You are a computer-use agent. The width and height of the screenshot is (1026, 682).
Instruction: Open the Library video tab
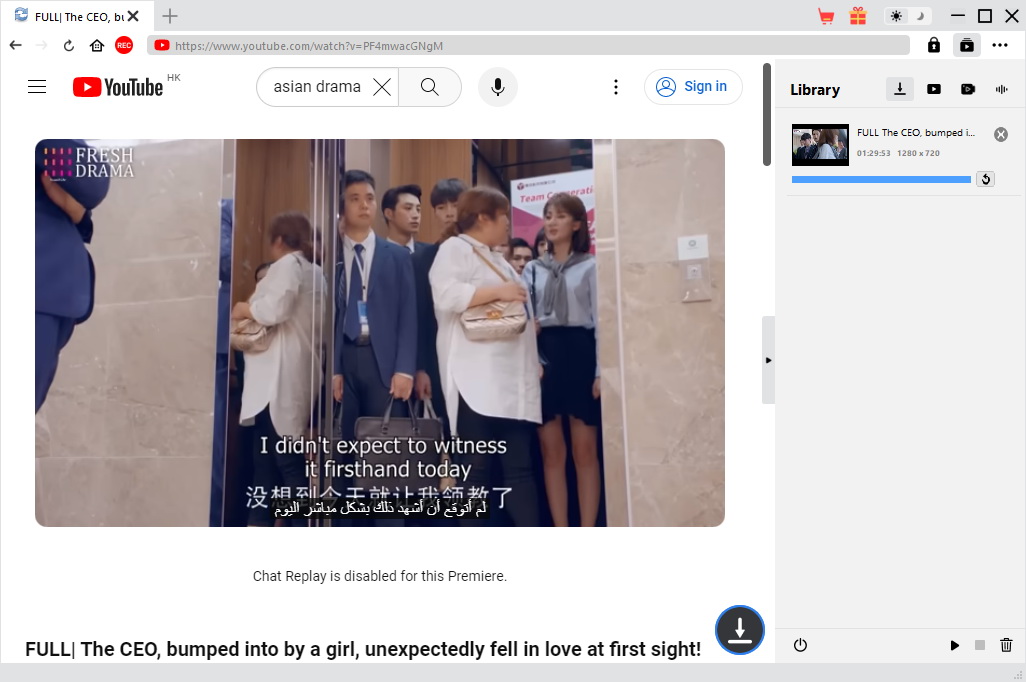pyautogui.click(x=934, y=89)
